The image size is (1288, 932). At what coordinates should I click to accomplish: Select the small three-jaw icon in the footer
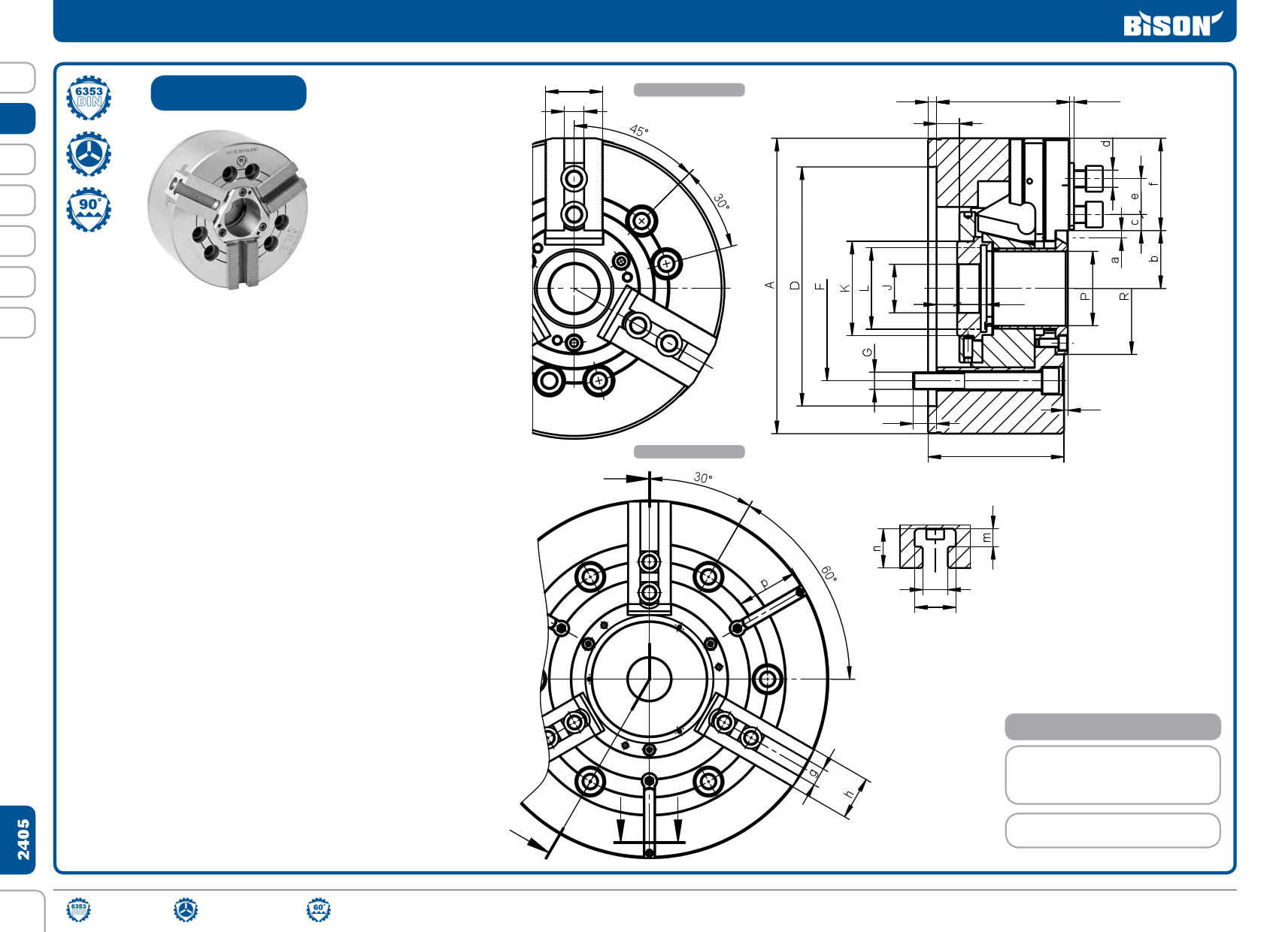click(x=186, y=909)
